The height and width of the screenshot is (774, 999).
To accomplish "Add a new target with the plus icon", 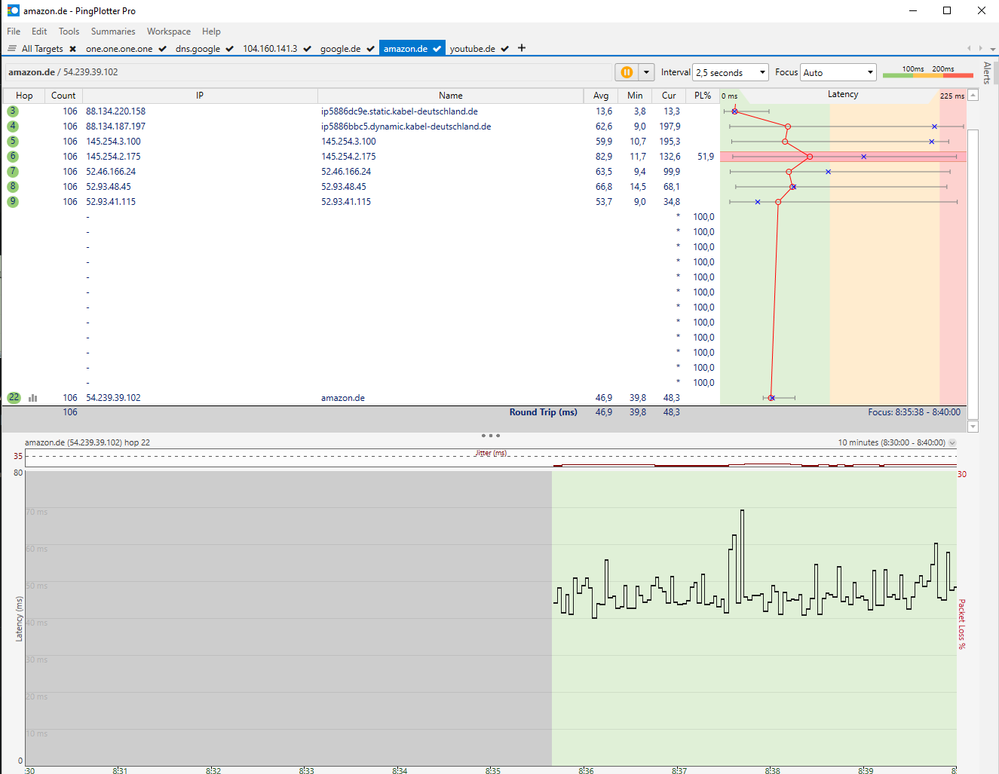I will 521,48.
